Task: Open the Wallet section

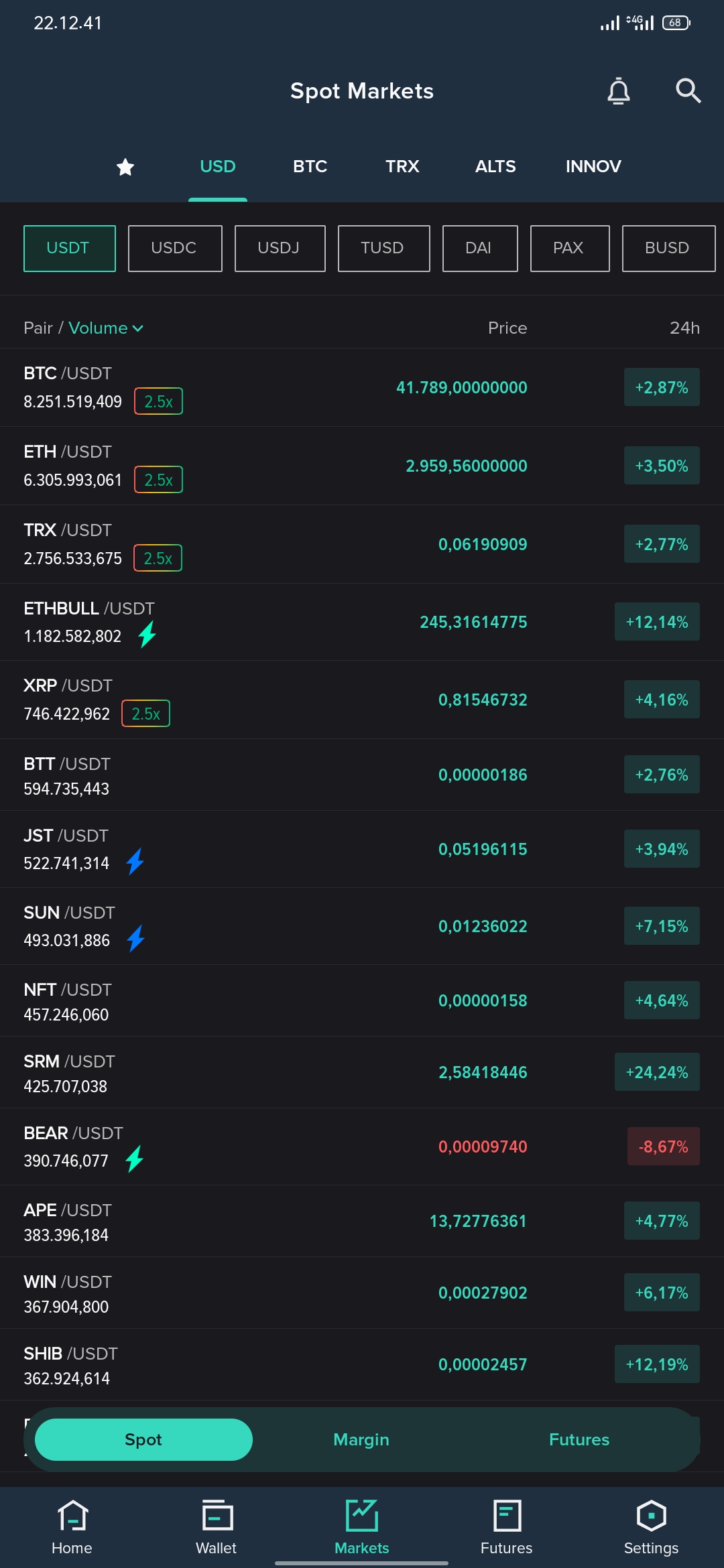Action: point(217,1527)
